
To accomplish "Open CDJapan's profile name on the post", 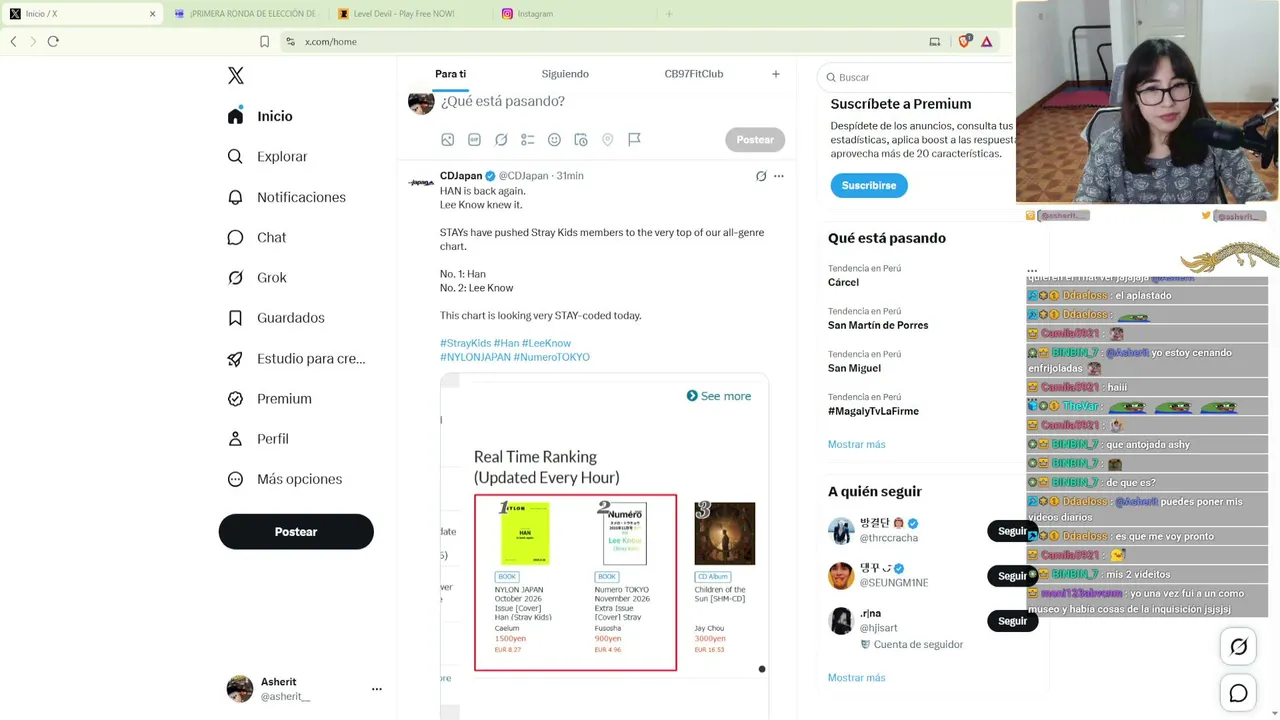I will (x=461, y=176).
